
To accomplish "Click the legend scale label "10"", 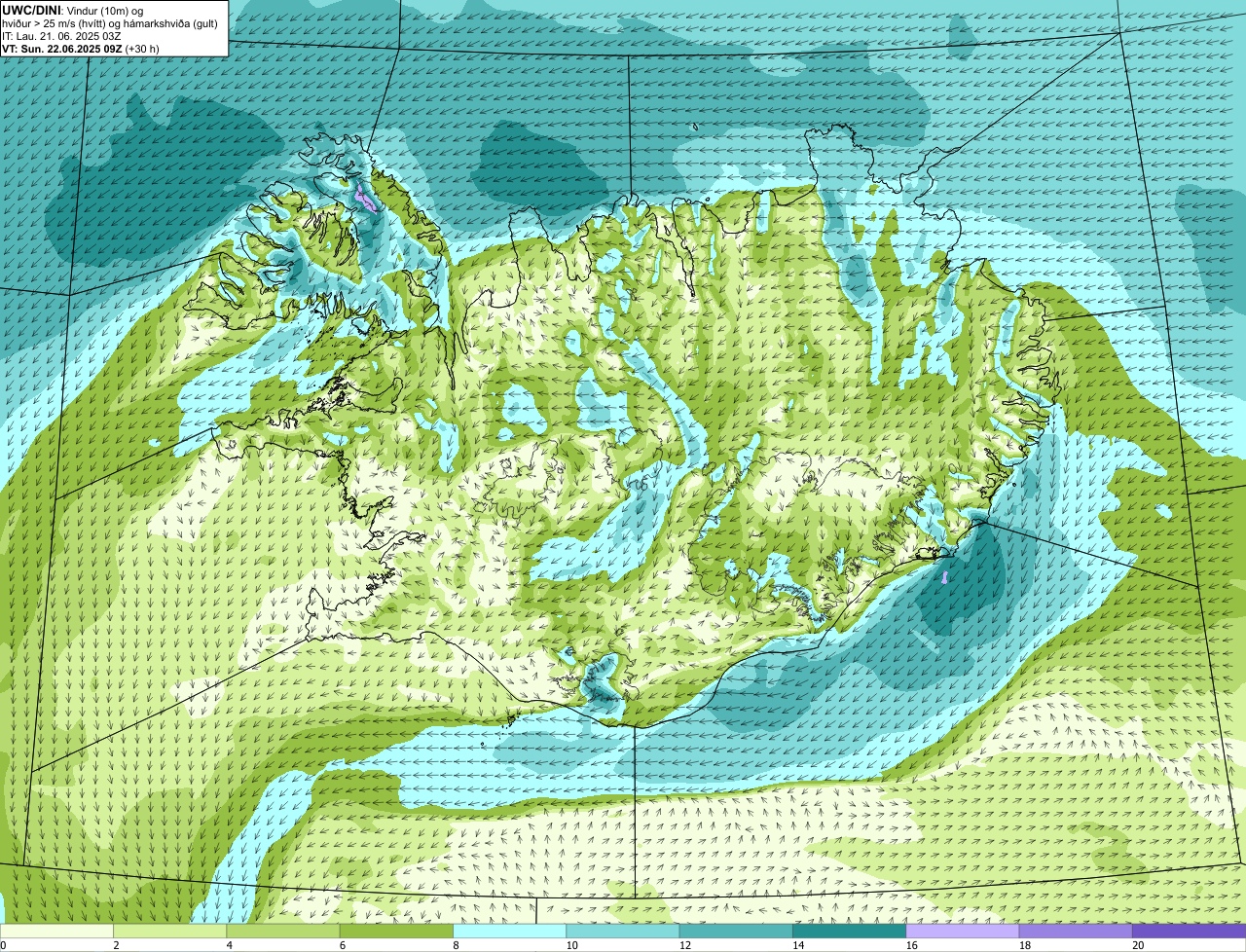I will pos(571,945).
